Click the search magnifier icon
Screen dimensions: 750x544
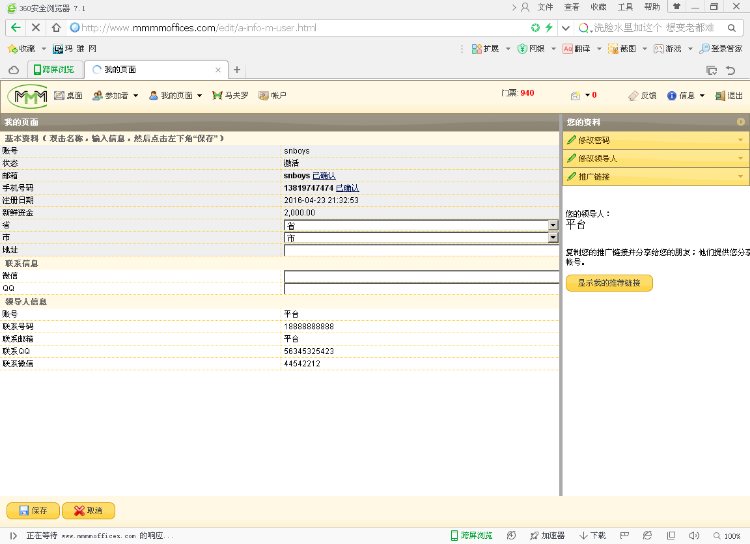[731, 28]
